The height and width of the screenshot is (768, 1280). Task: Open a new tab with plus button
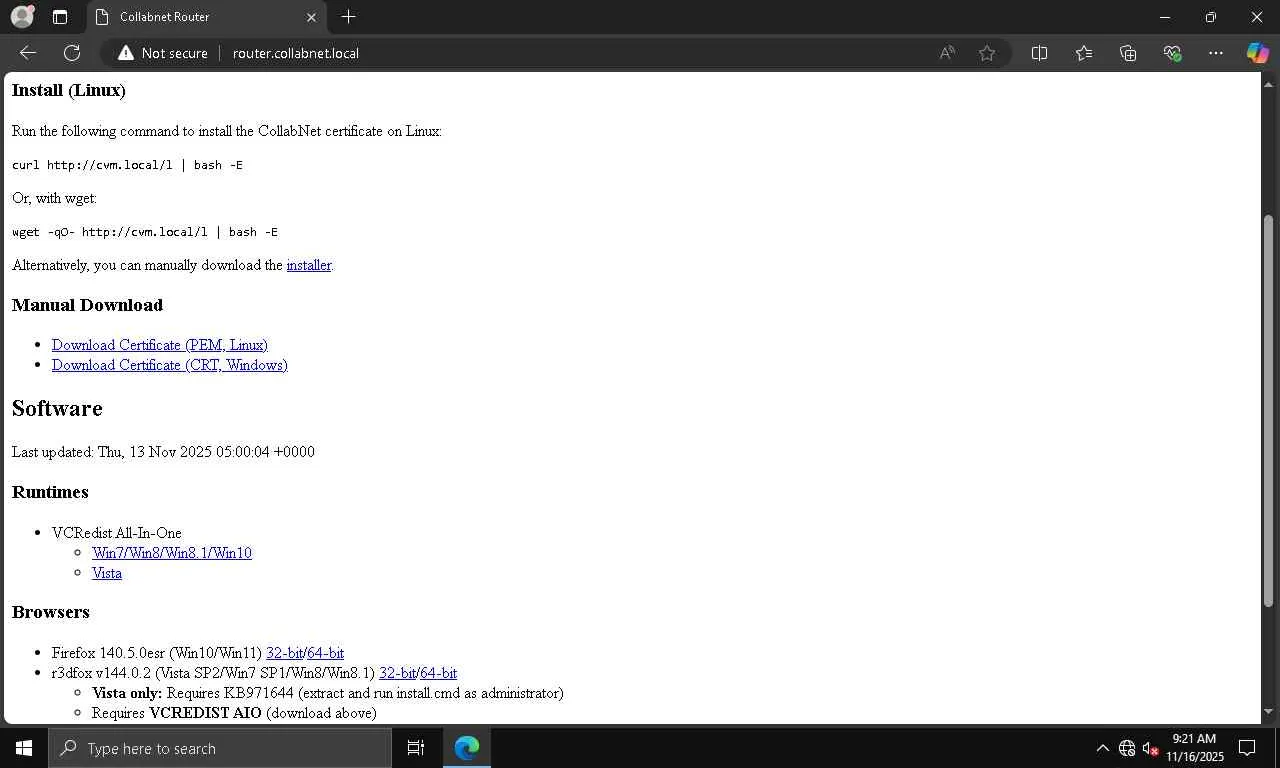(x=348, y=17)
